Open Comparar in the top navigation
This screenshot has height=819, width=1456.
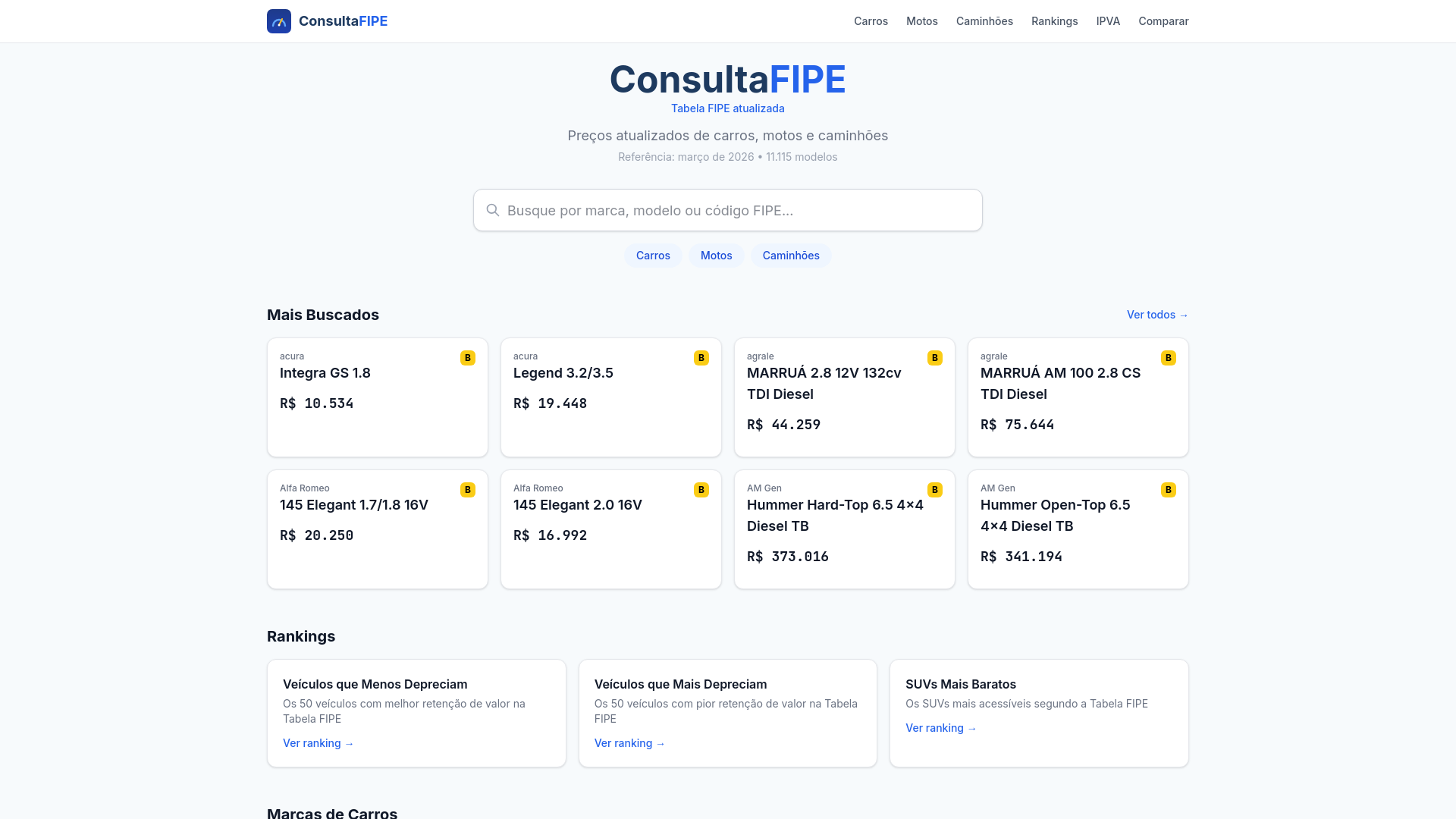1163,21
